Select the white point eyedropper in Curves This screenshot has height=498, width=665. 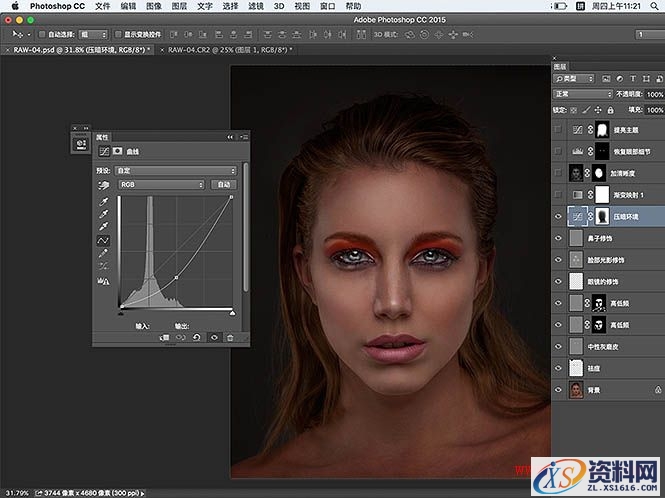[x=103, y=227]
